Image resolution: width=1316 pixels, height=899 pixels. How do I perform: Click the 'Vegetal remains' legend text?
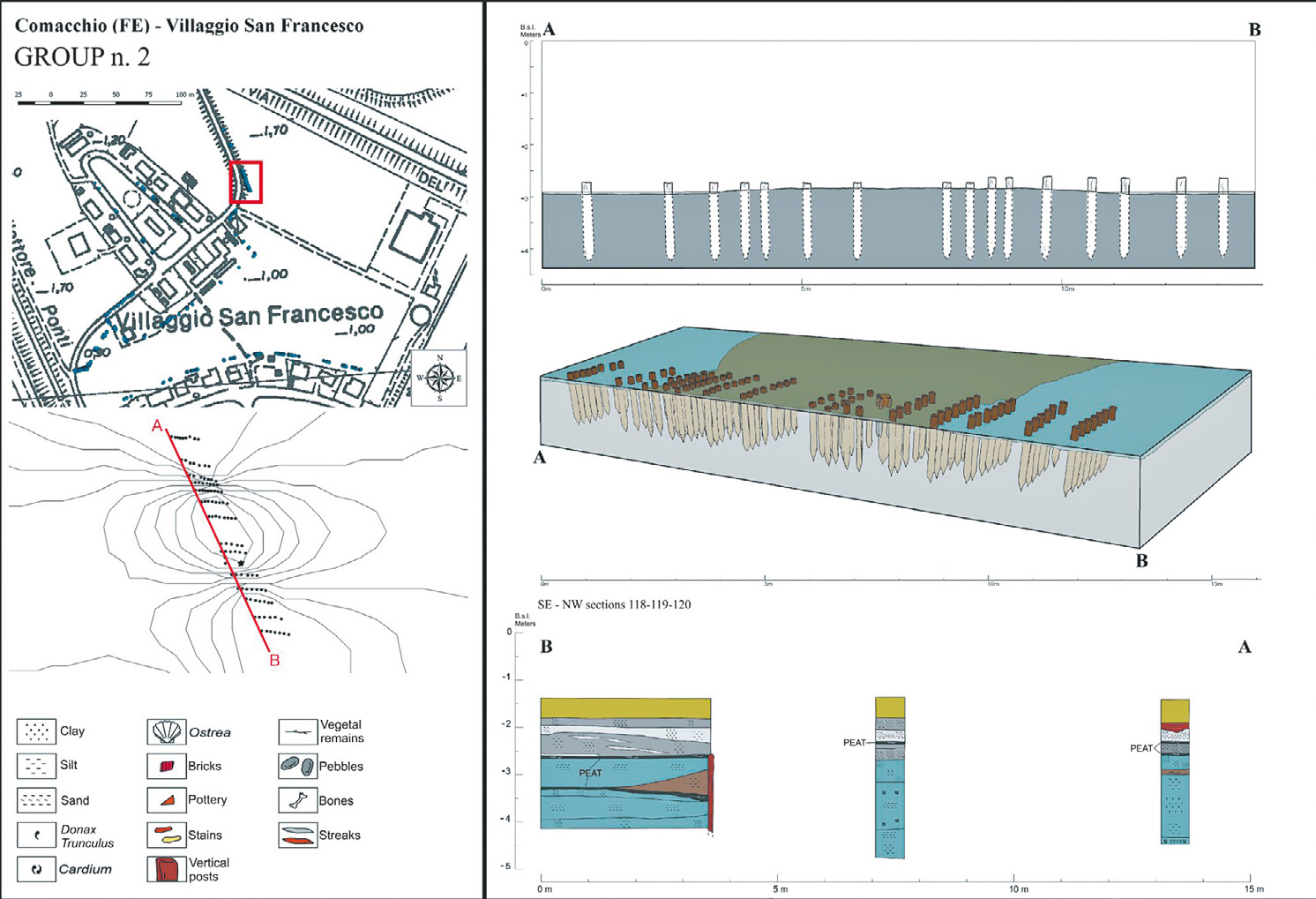pyautogui.click(x=341, y=731)
